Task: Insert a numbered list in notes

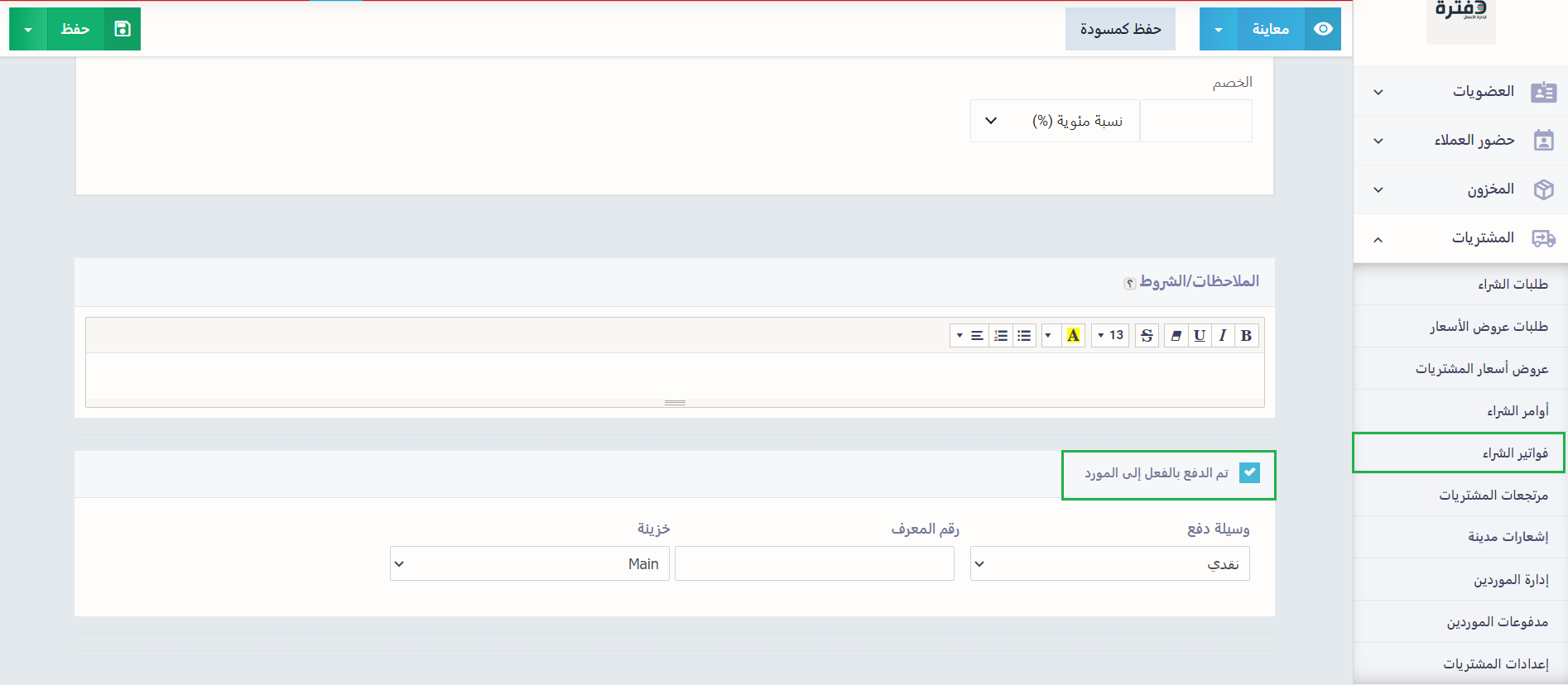Action: [x=1001, y=336]
